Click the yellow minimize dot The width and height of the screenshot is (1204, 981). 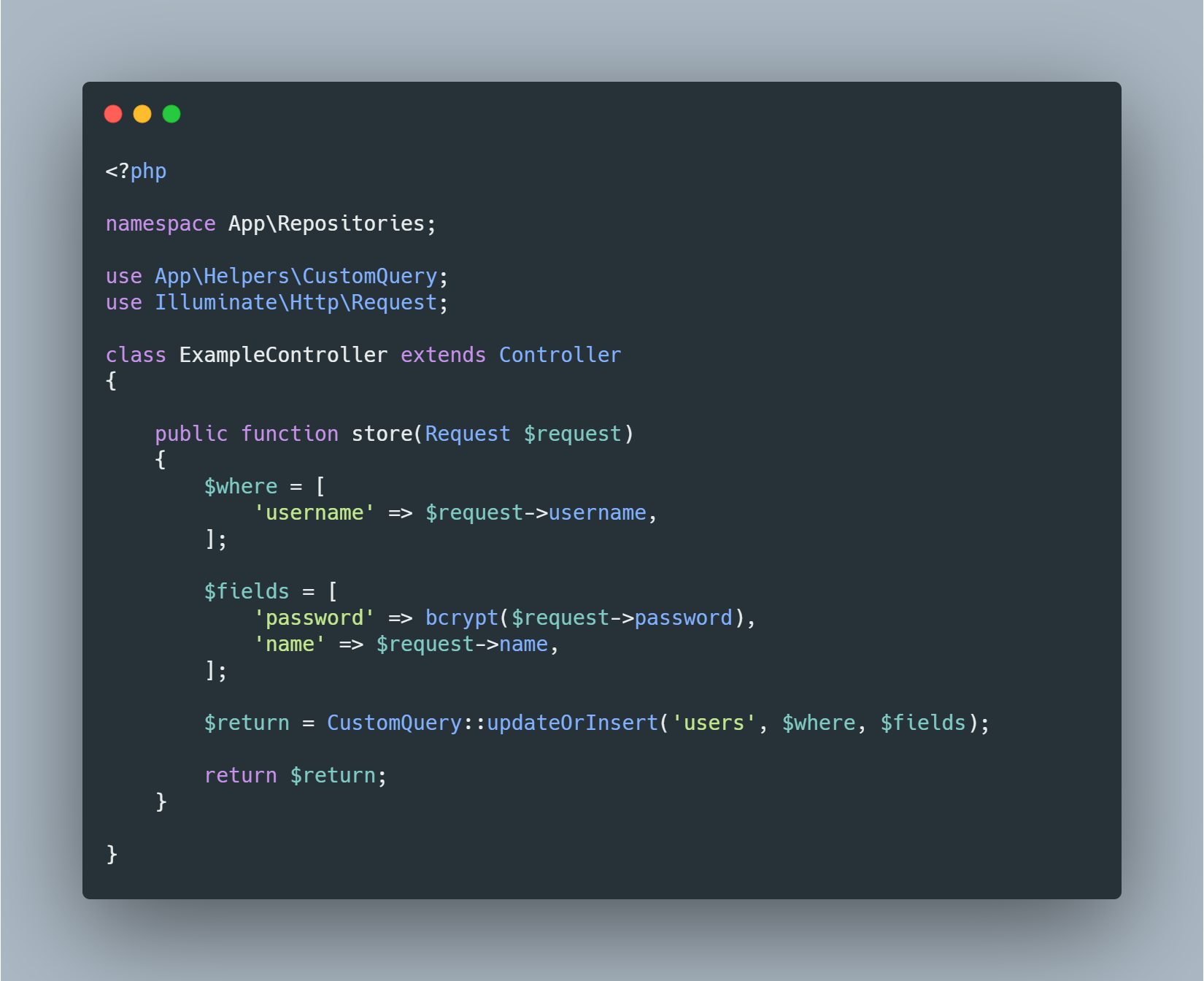click(x=142, y=114)
